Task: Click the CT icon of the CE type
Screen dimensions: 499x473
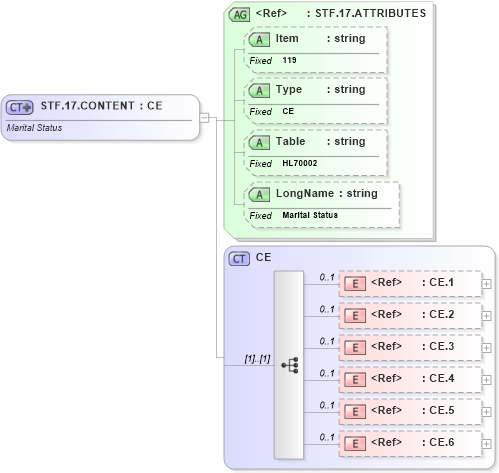Action: click(x=239, y=259)
